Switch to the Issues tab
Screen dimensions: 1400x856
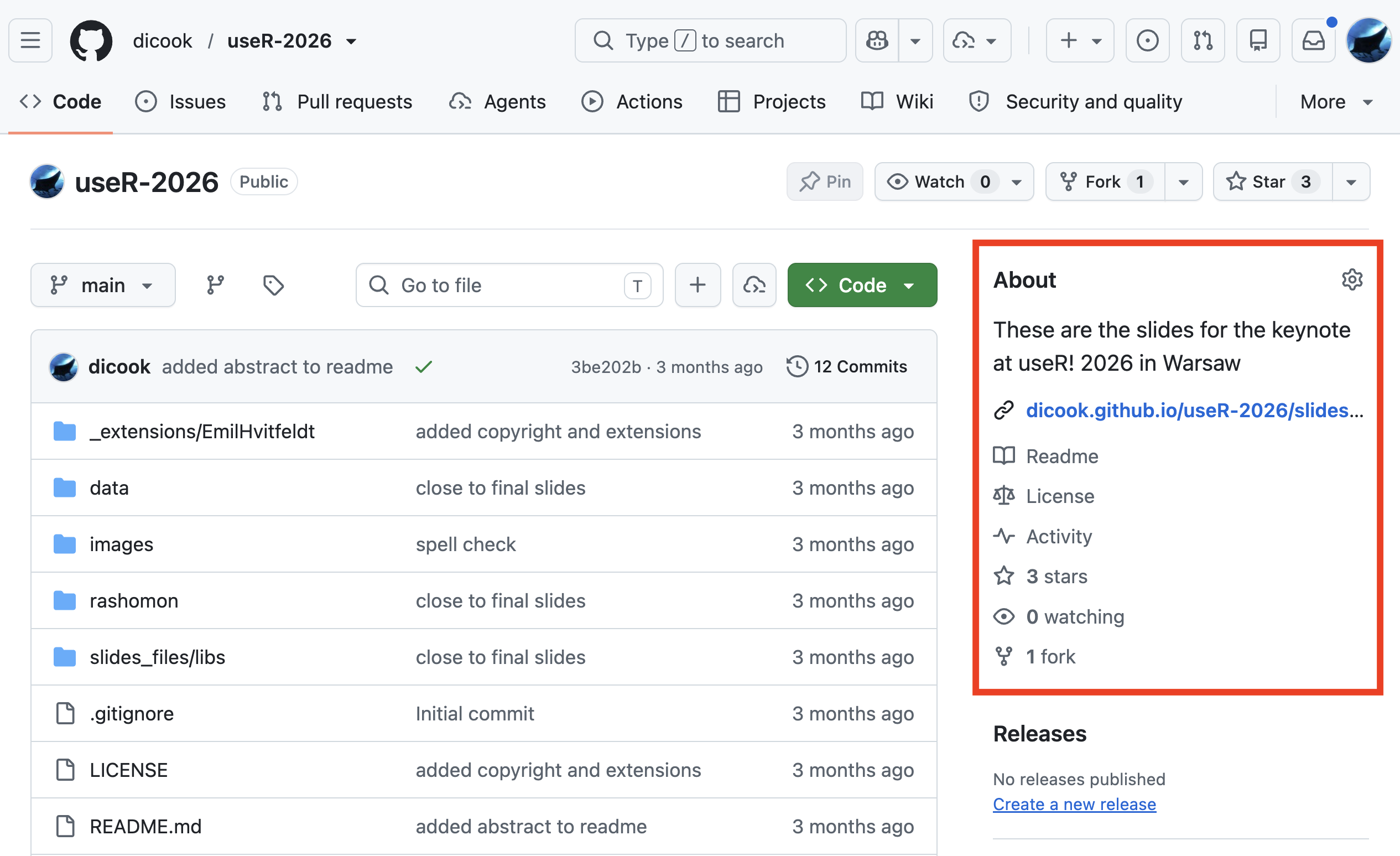[181, 102]
